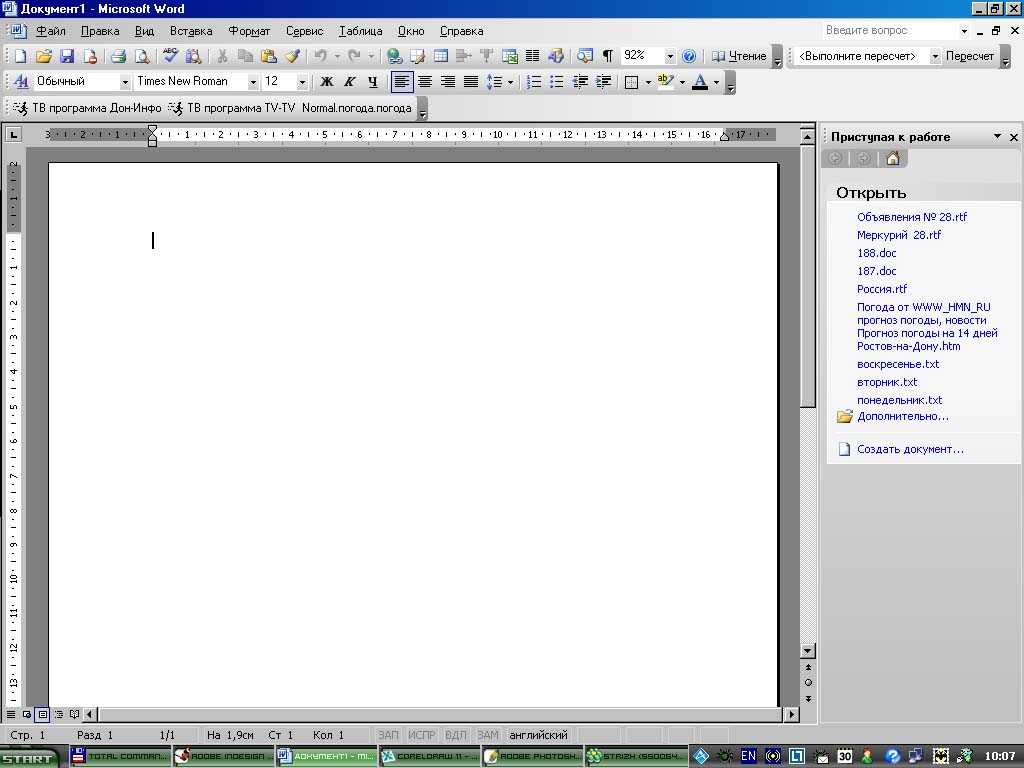Switch to CorelDRAW 11 taskbar button
Viewport: 1024px width, 768px height.
click(x=430, y=756)
